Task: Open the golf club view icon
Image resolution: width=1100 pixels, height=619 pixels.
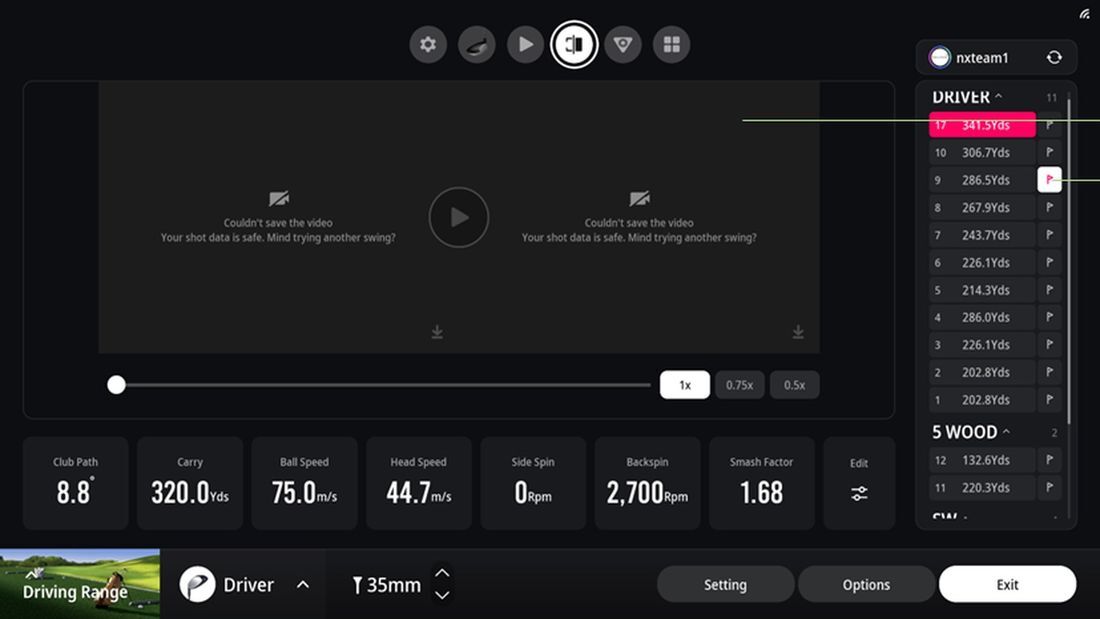Action: (476, 44)
